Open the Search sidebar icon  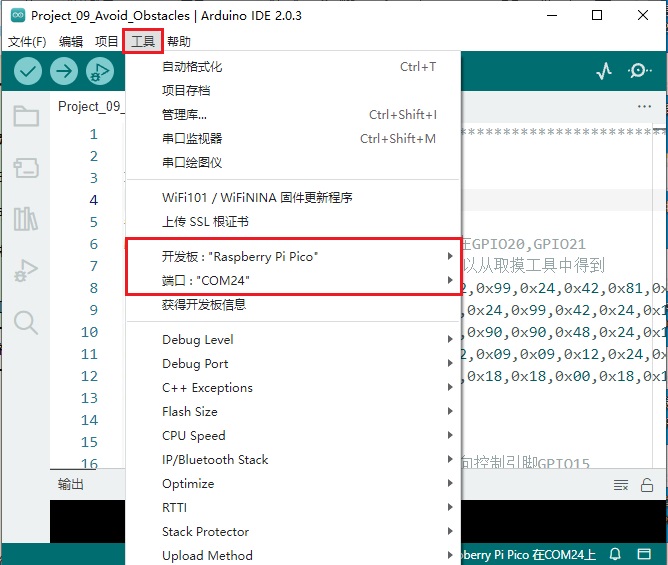[26, 323]
